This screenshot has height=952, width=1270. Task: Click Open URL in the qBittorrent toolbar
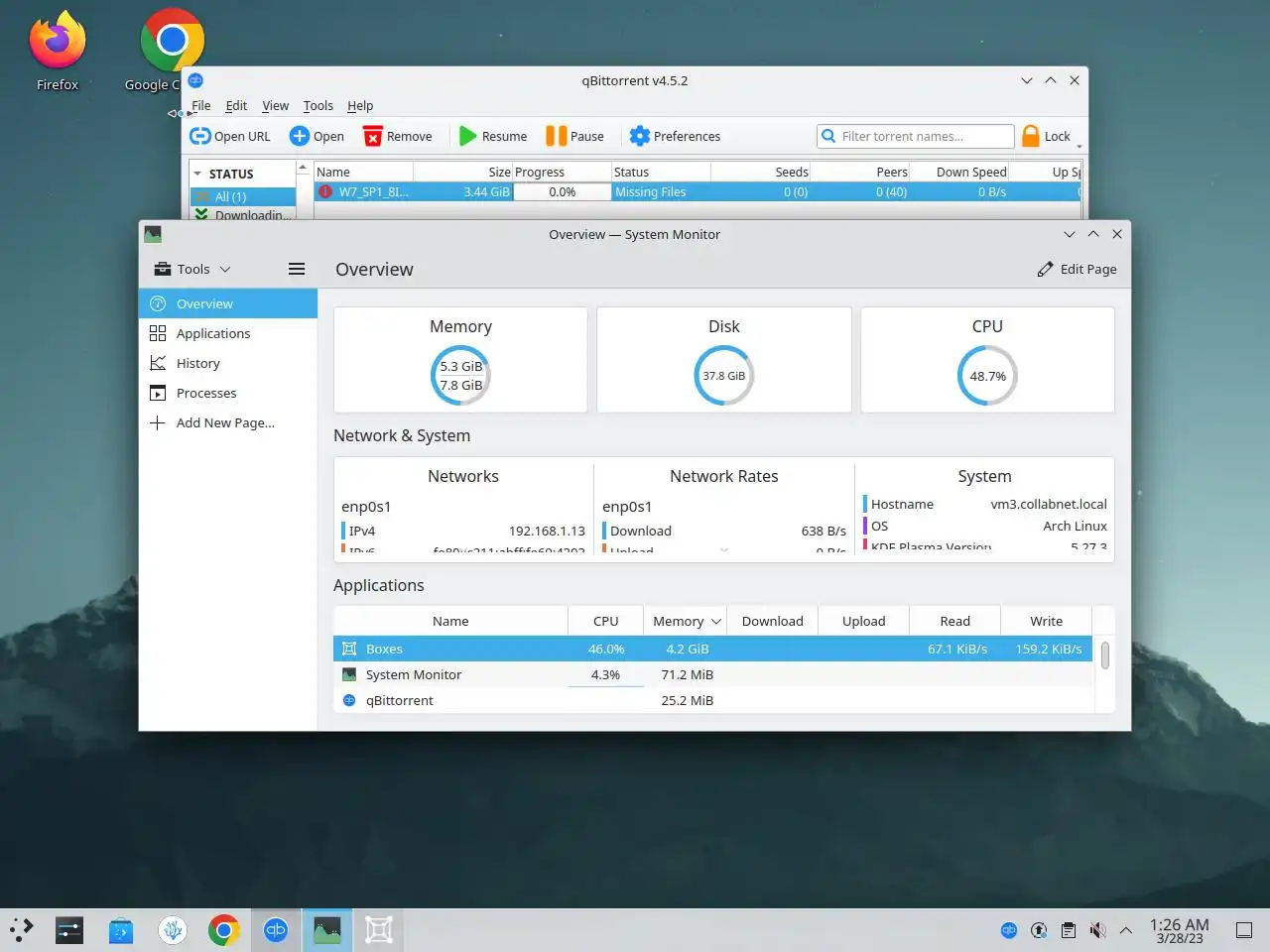229,136
